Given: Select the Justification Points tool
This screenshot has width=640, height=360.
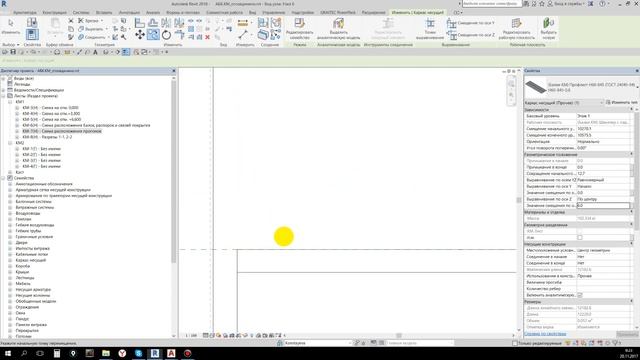Looking at the screenshot, I should (430, 29).
